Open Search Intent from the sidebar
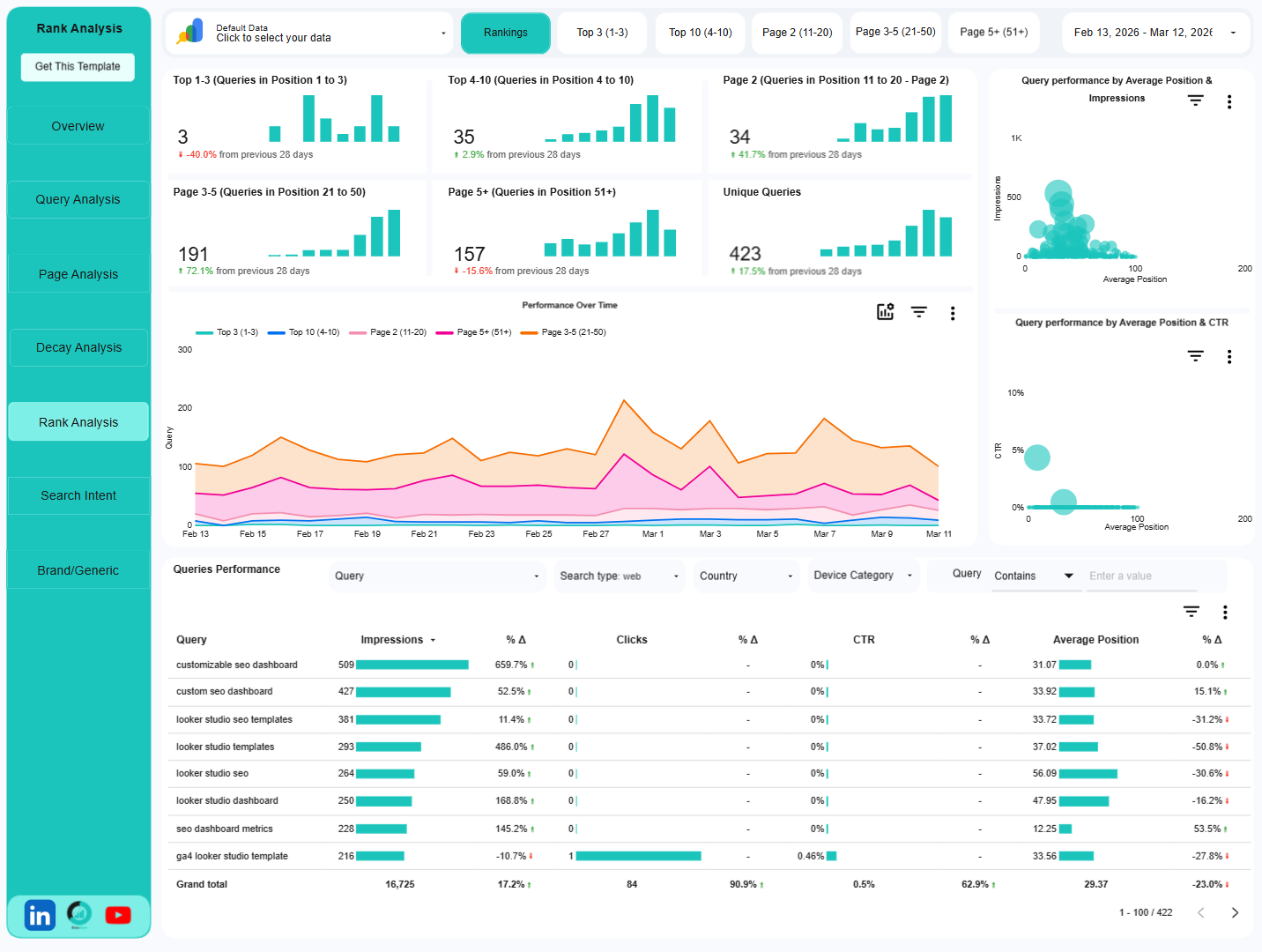The image size is (1262, 952). click(x=78, y=495)
